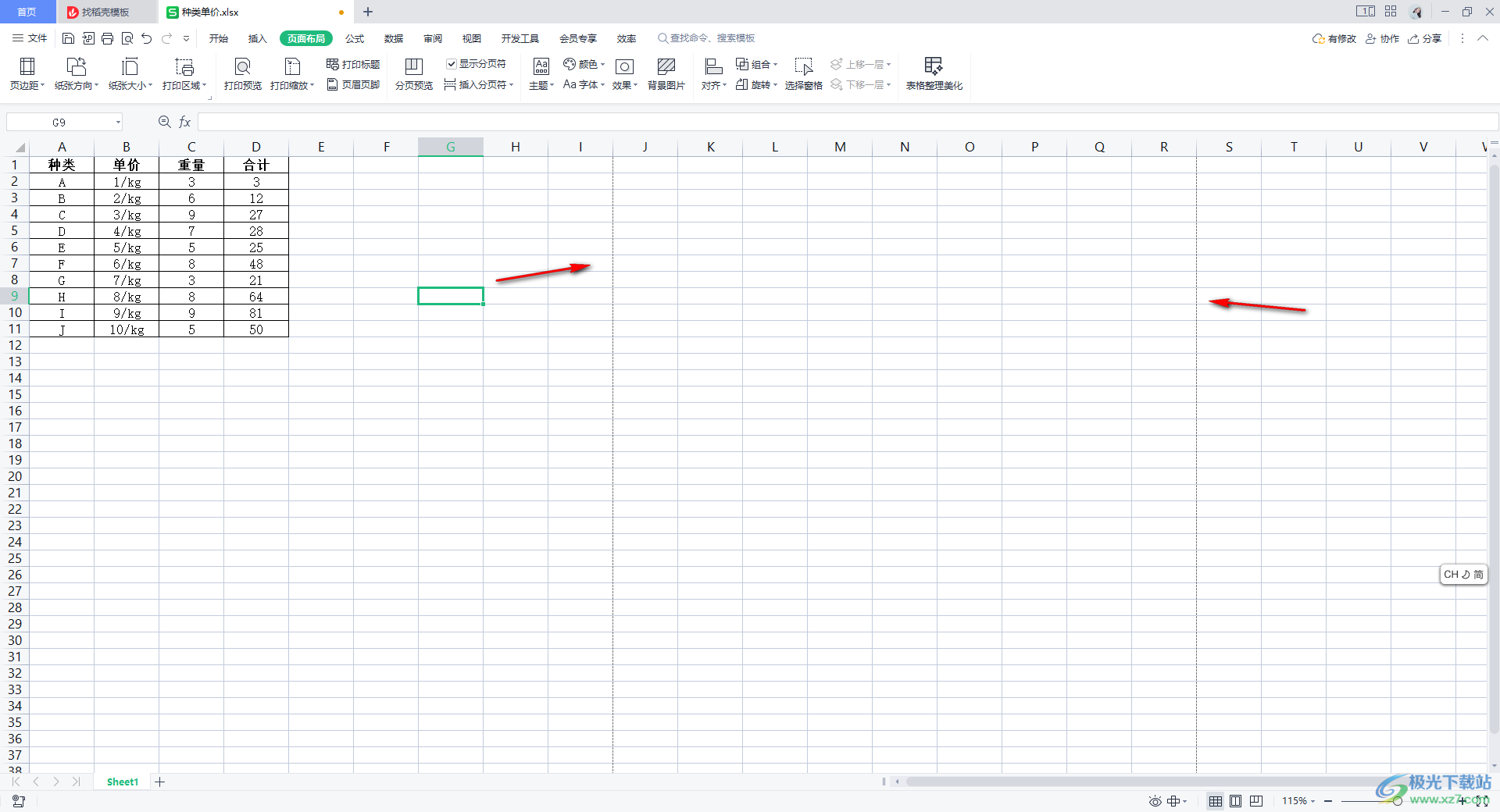This screenshot has width=1500, height=812.
Task: Toggle the 显示分页符 checkbox
Action: coord(452,64)
